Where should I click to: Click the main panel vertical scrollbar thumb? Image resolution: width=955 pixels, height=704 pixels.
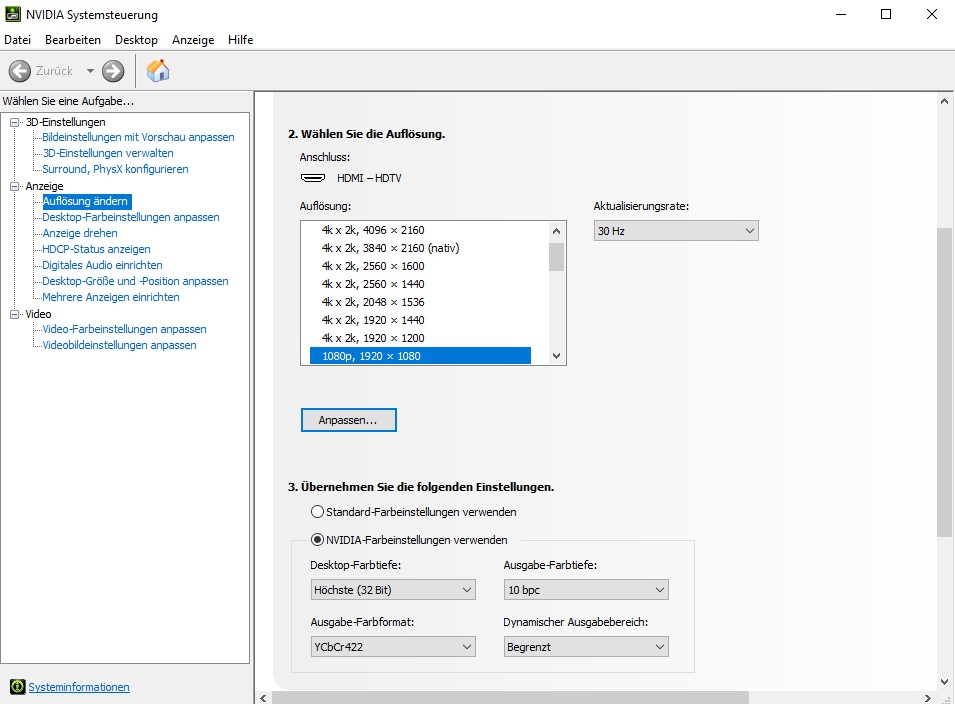pyautogui.click(x=944, y=382)
